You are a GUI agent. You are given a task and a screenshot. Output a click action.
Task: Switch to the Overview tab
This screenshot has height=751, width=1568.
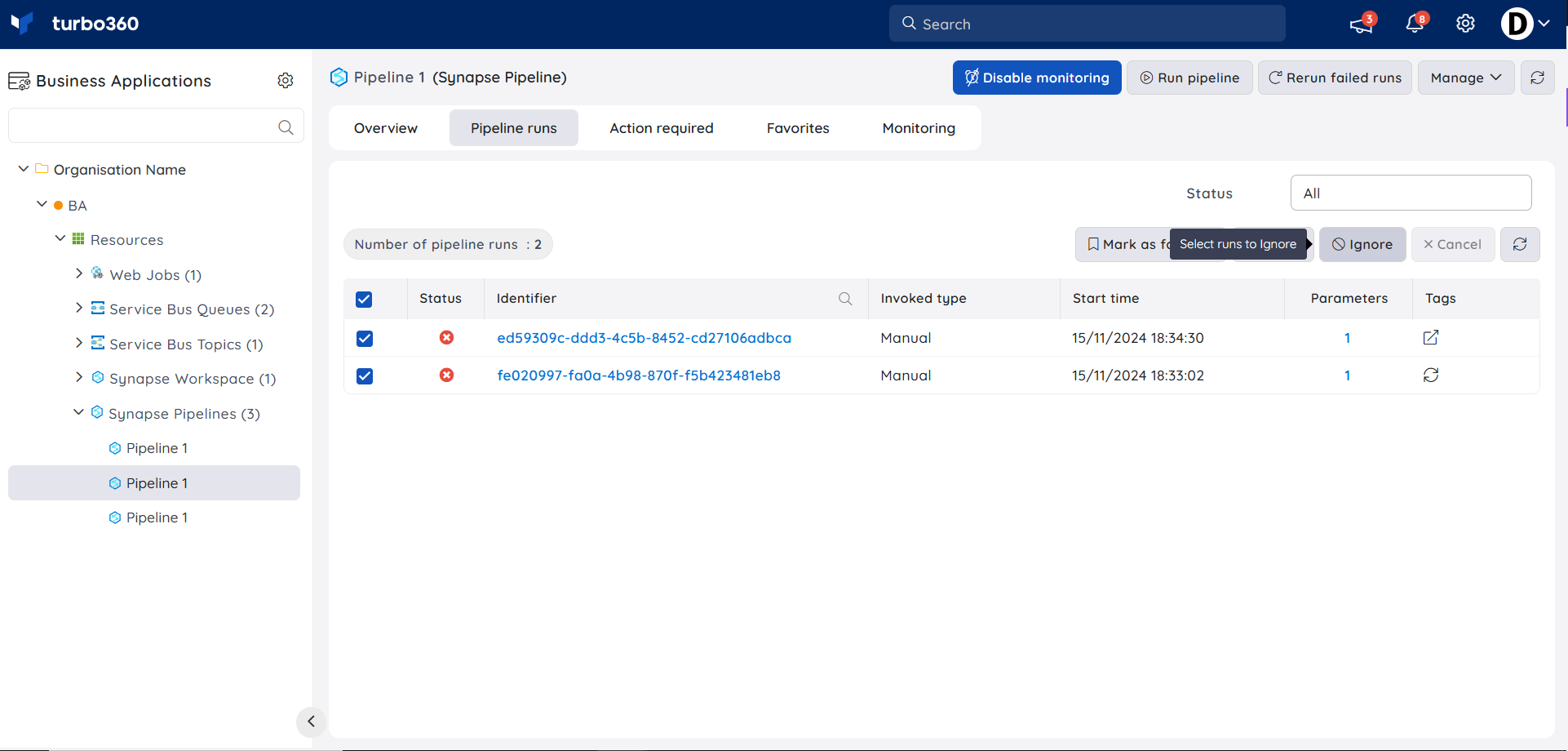(385, 127)
